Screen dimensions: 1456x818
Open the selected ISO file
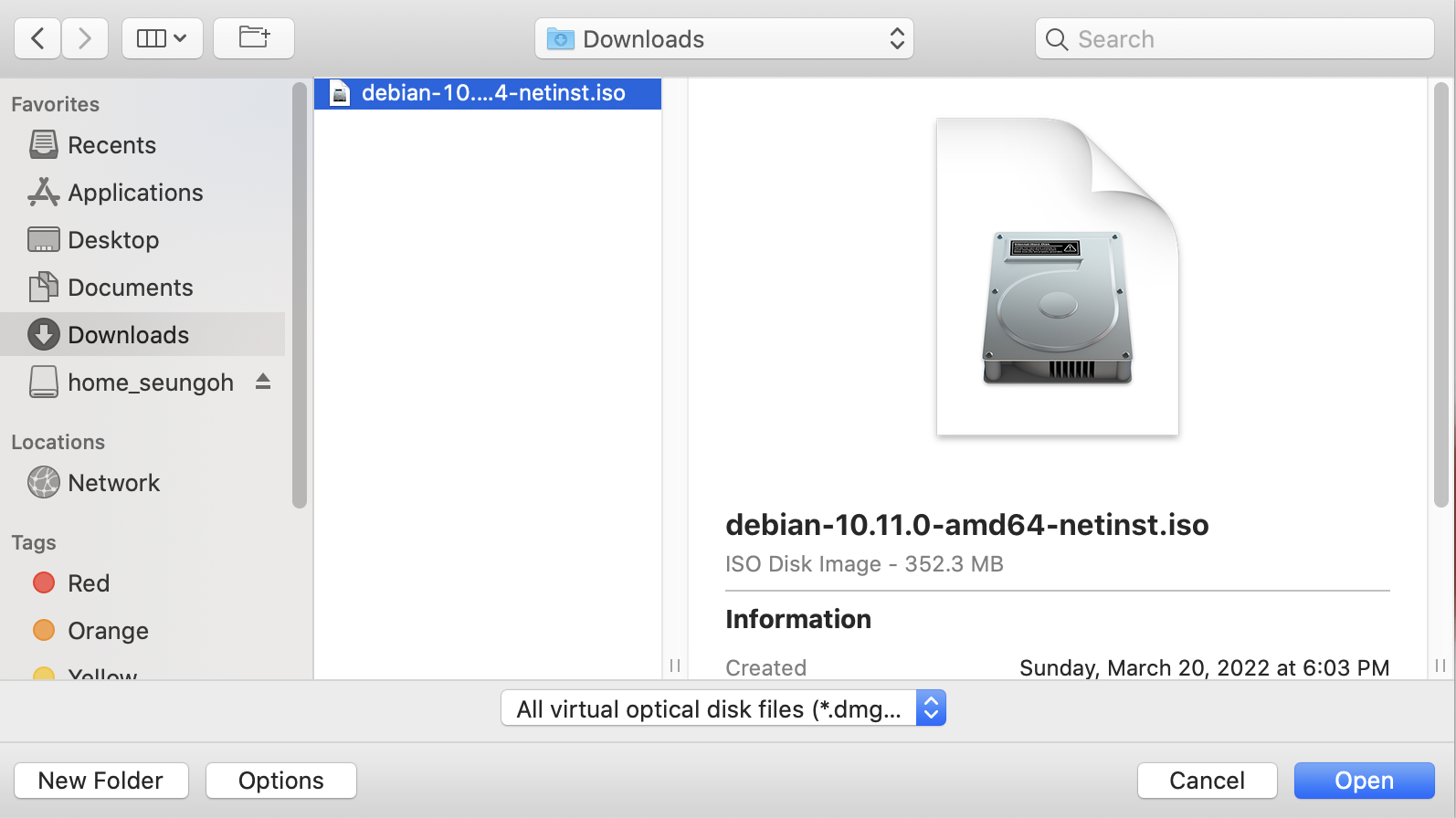tap(1365, 781)
